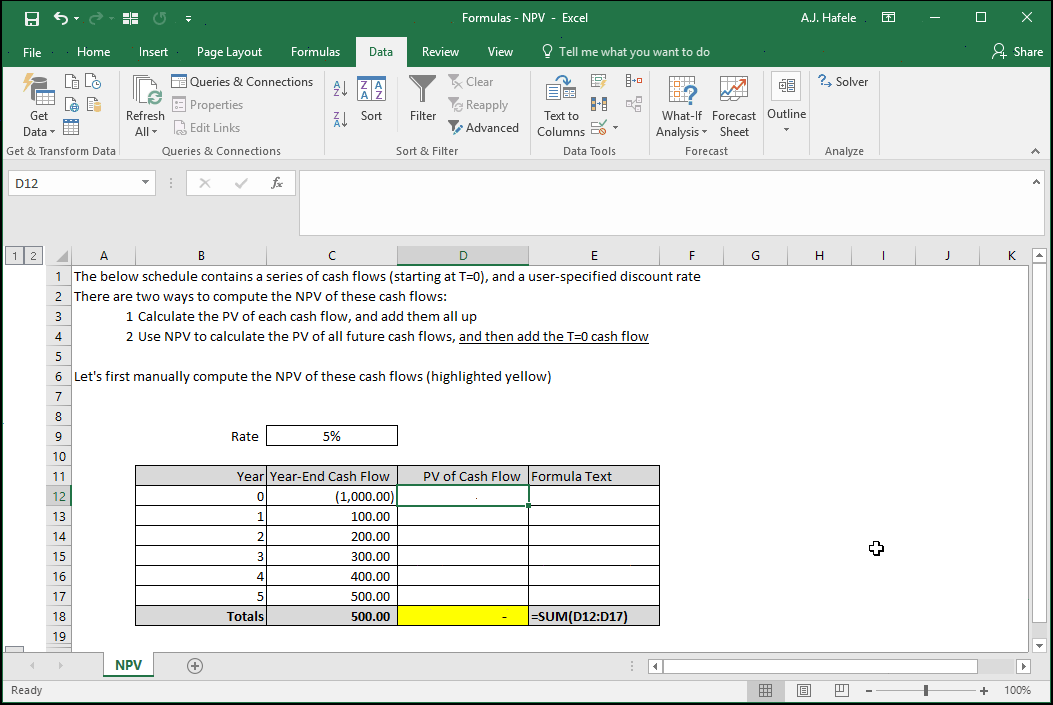
Task: Click the Select All corner triangle
Action: click(x=61, y=256)
